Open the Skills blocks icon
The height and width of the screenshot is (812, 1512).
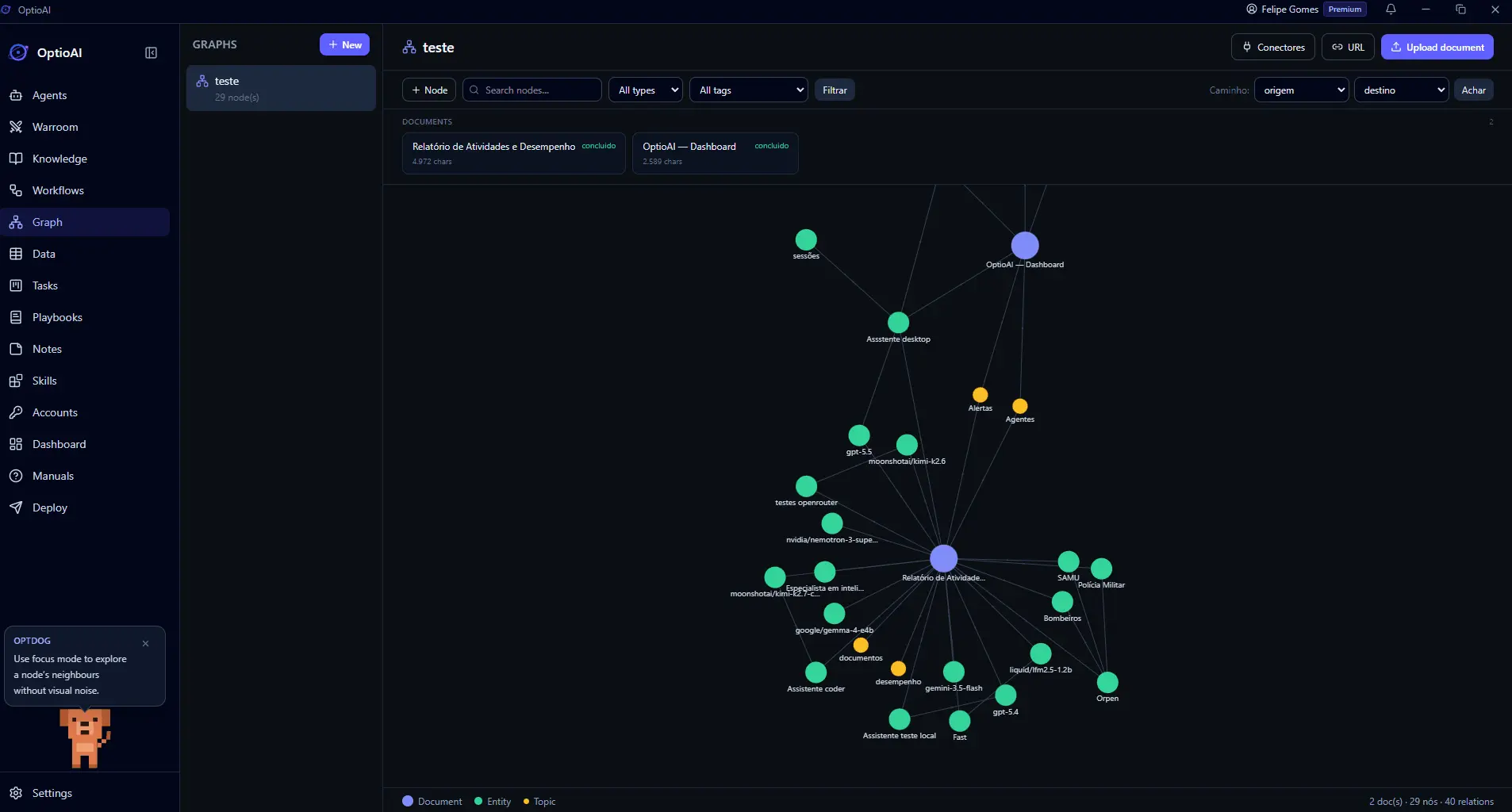pyautogui.click(x=16, y=381)
